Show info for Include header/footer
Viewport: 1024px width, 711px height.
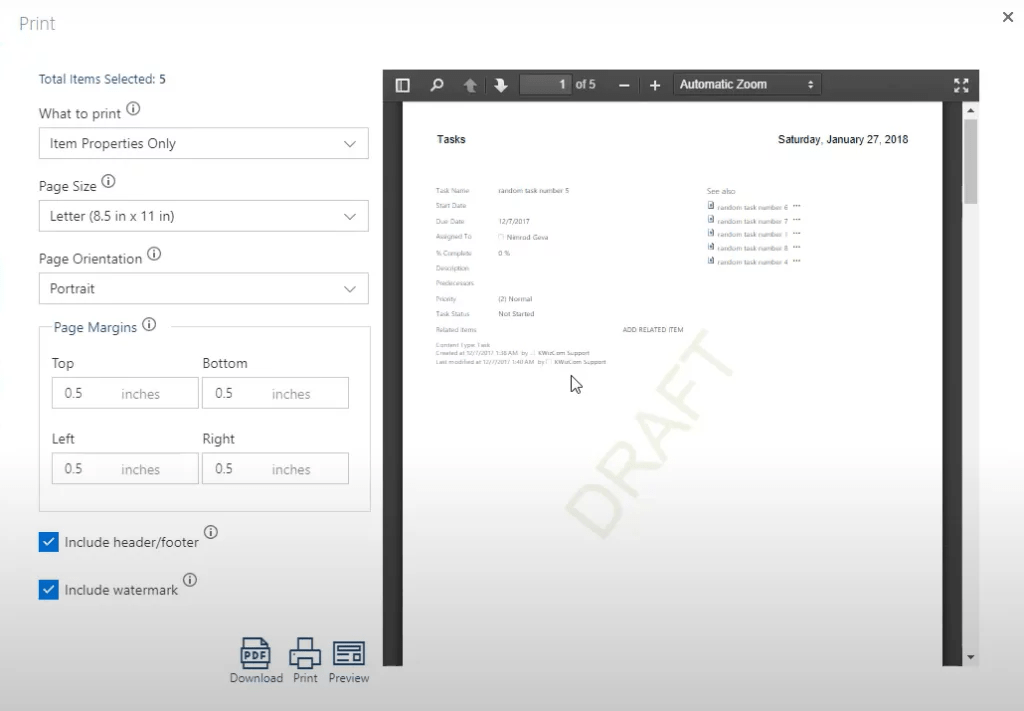211,532
